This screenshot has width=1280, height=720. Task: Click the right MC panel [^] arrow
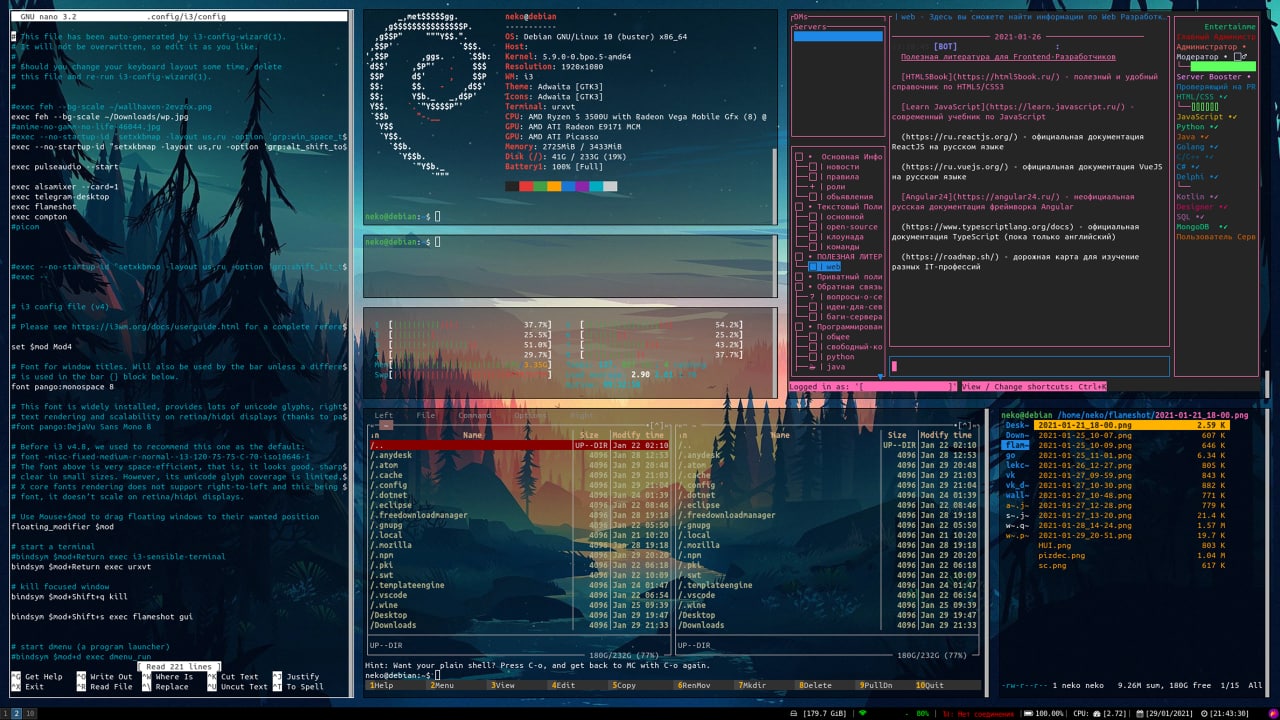(963, 426)
